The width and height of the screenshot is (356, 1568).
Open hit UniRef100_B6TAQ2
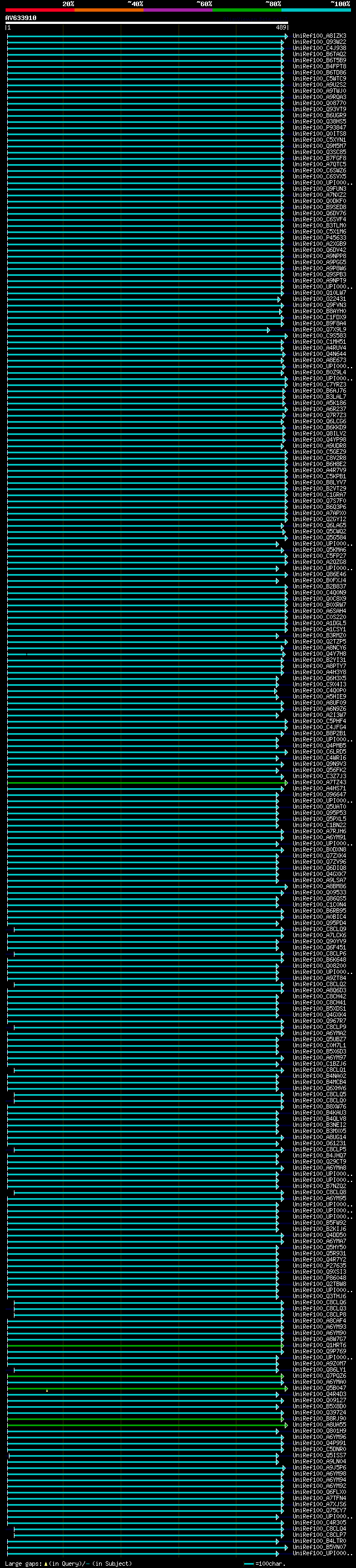tap(319, 54)
